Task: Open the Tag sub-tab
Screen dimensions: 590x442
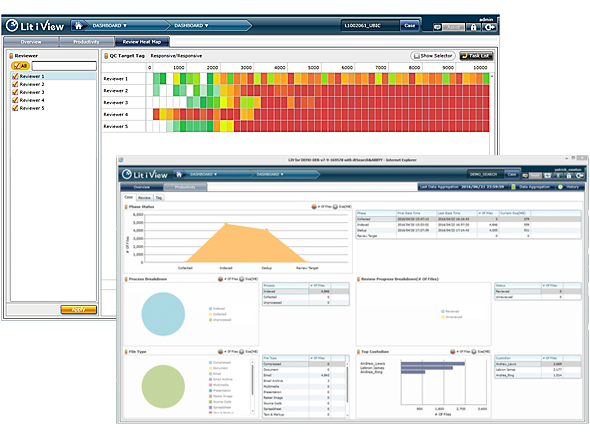Action: coord(159,197)
